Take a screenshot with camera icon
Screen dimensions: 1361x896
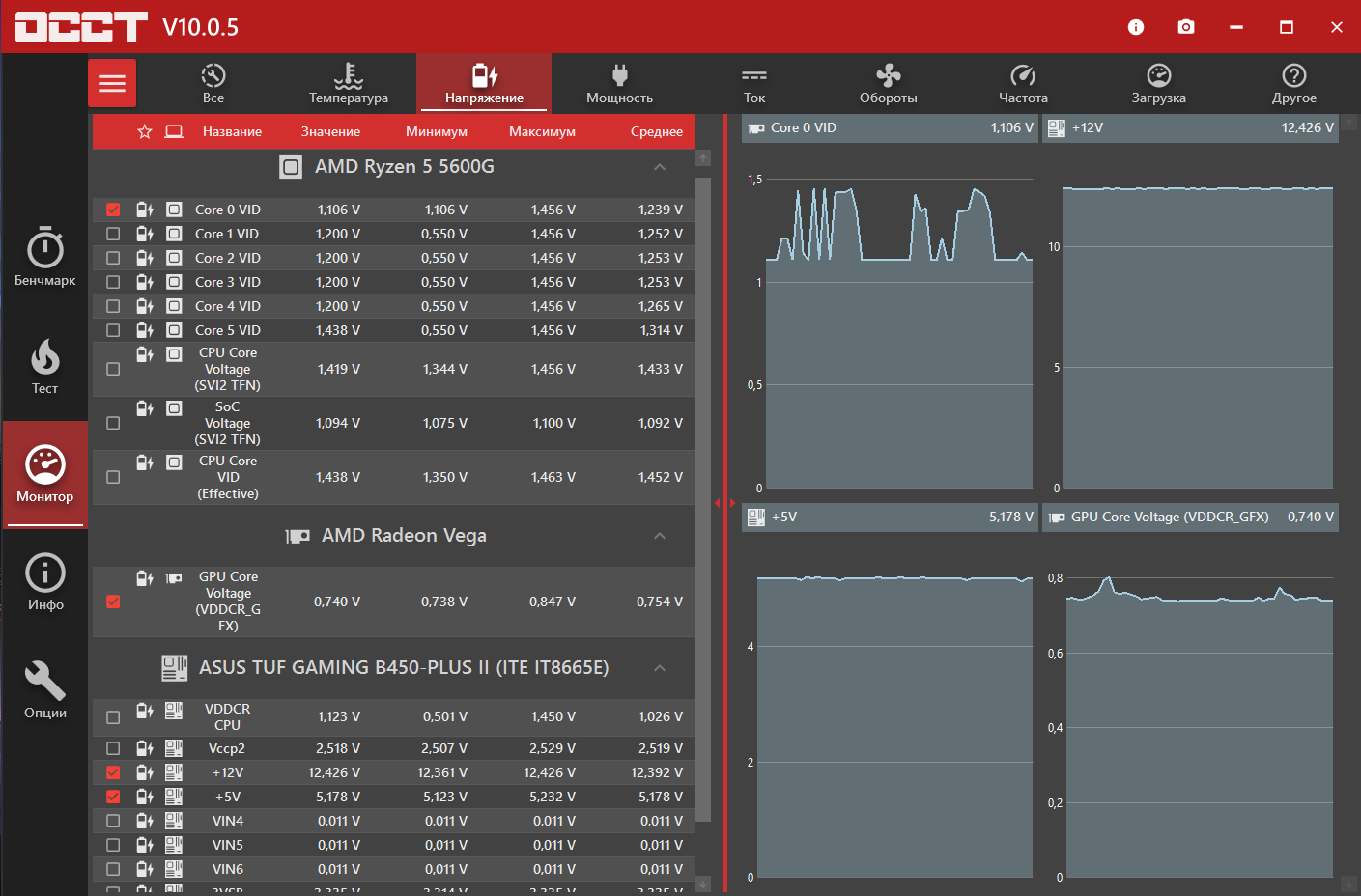tap(1186, 27)
